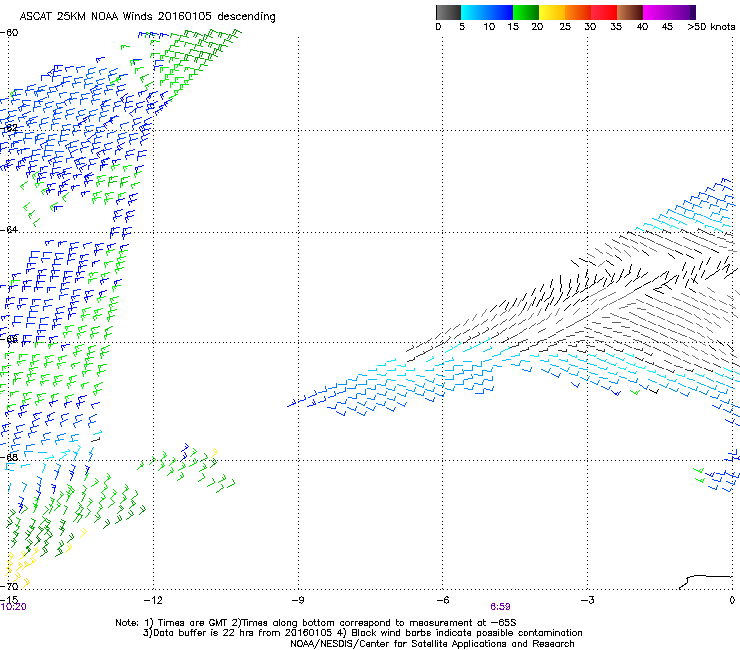Click the gray 0–5 knots color band
The width and height of the screenshot is (740, 650).
click(x=448, y=12)
